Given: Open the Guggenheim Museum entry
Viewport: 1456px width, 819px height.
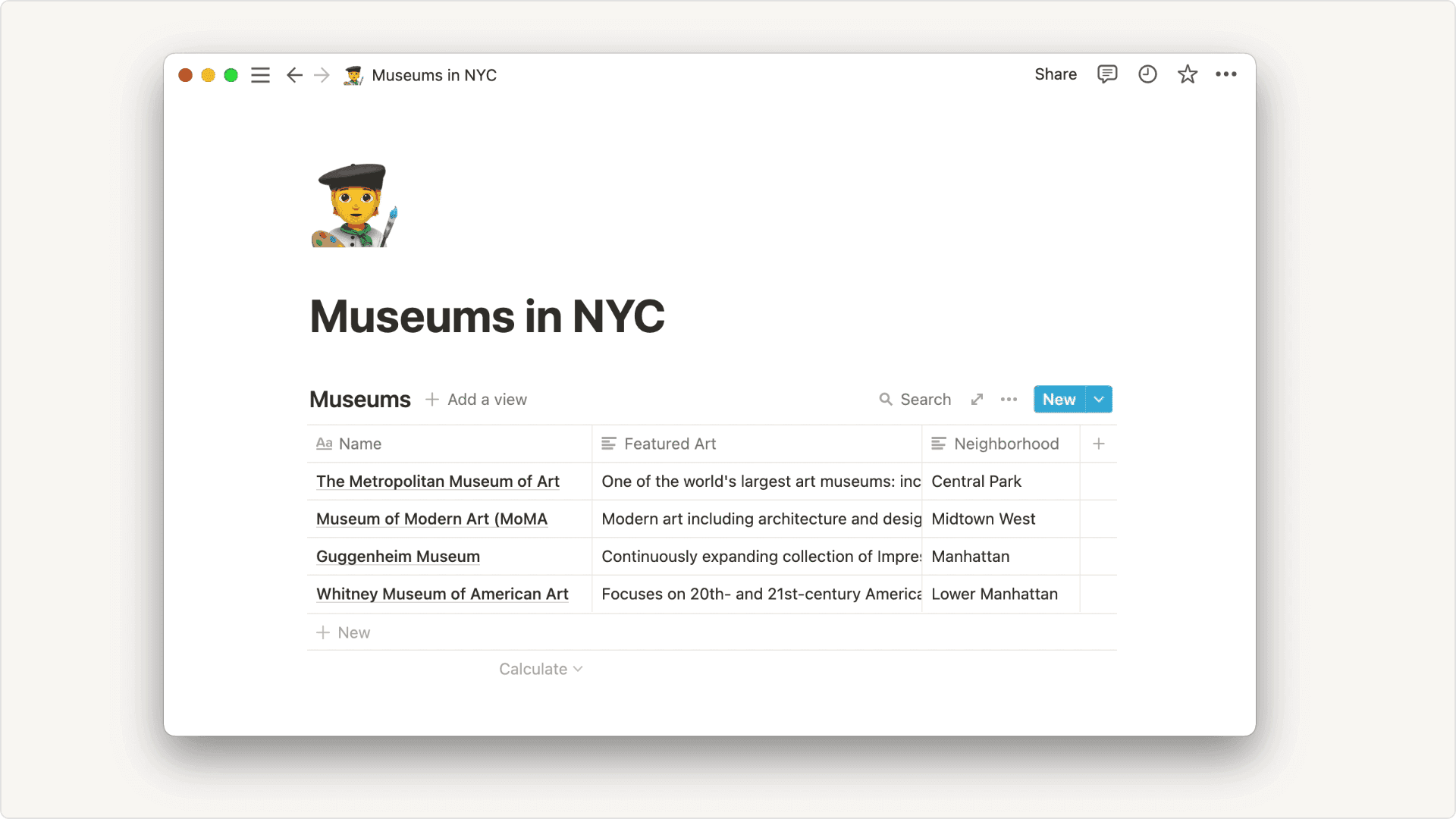Looking at the screenshot, I should 397,557.
